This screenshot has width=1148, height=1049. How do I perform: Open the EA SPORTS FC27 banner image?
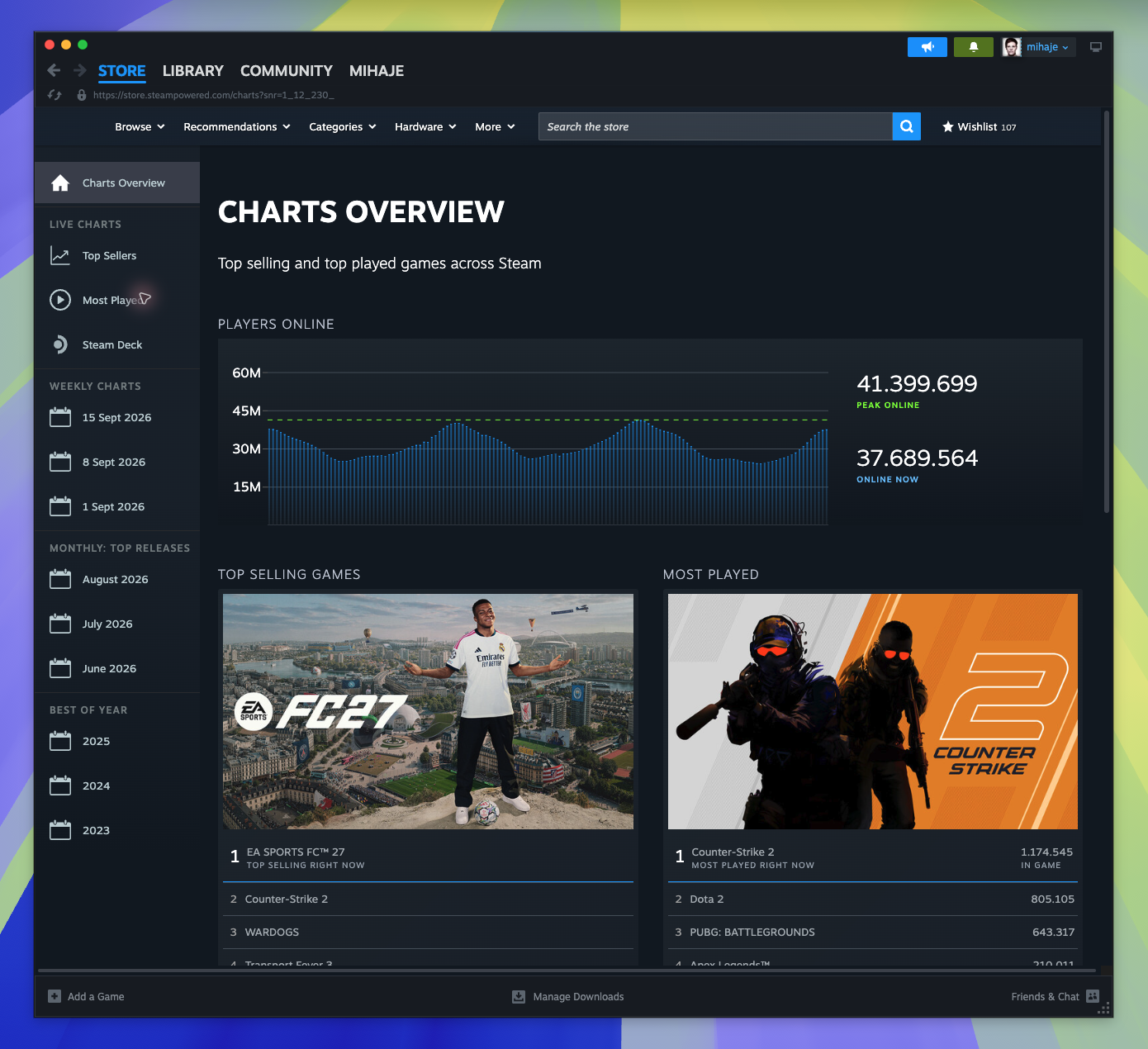(x=428, y=711)
